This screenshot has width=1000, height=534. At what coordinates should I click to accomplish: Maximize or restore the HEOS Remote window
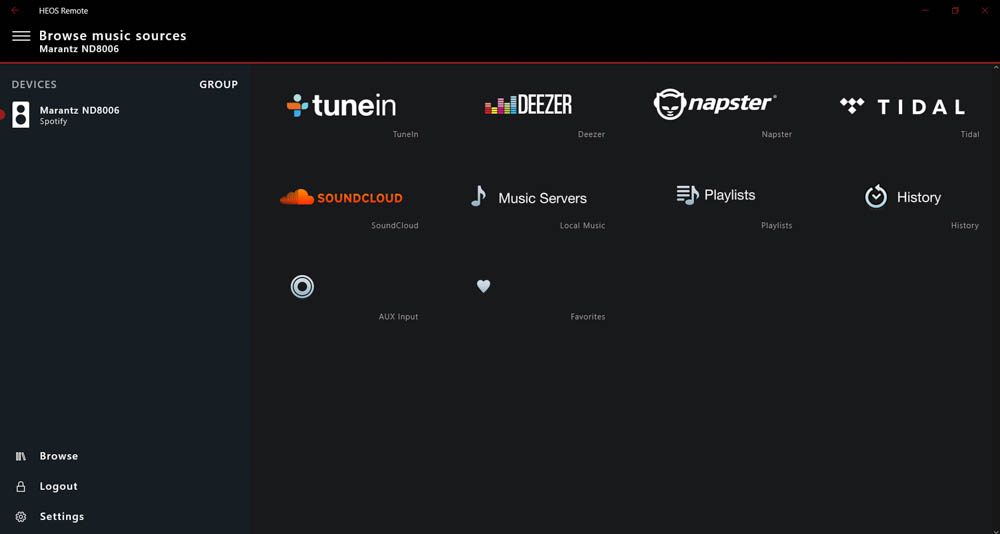(x=955, y=10)
